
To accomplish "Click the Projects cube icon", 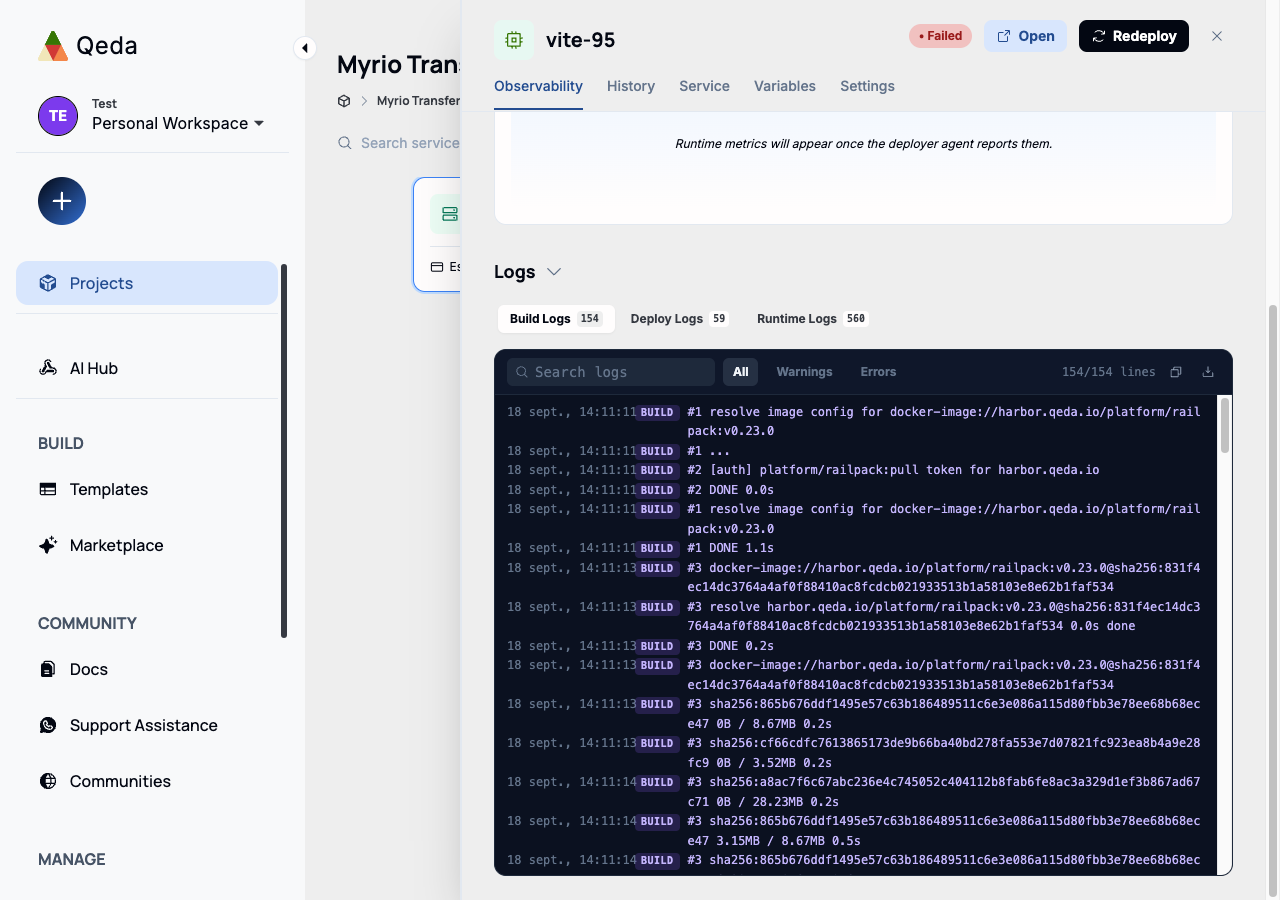I will point(48,283).
